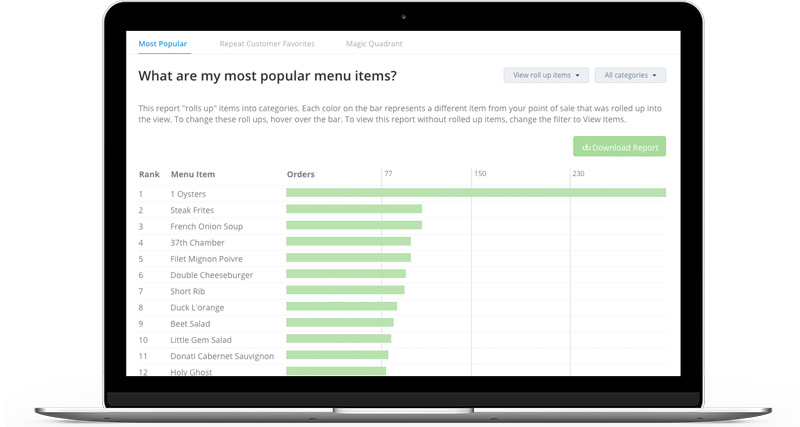Click the Donati Cabernet Sauvignon order bar
Screen dimensions: 800x427
(x=337, y=355)
